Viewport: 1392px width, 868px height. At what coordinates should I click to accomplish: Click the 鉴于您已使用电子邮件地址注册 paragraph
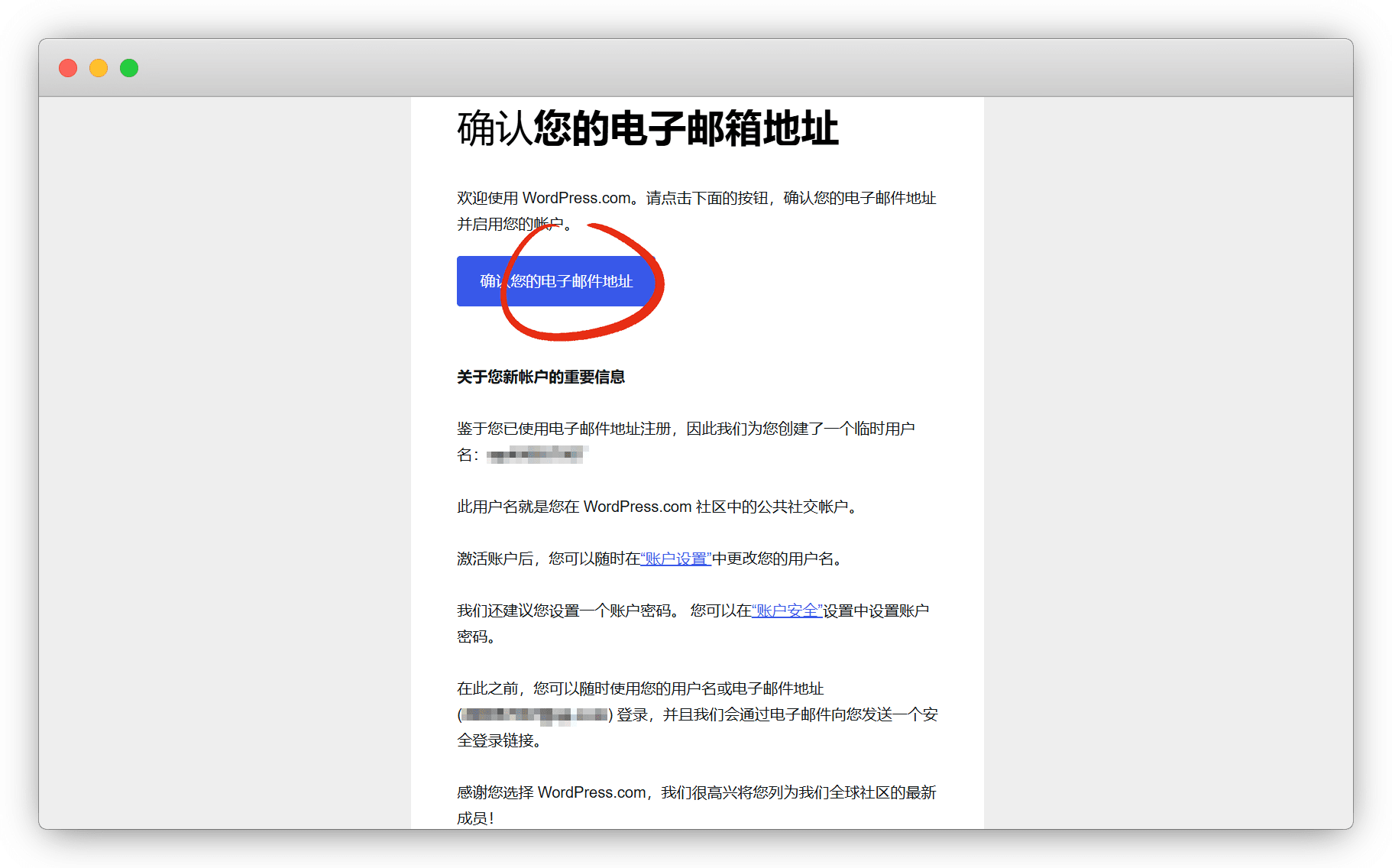[x=685, y=429]
